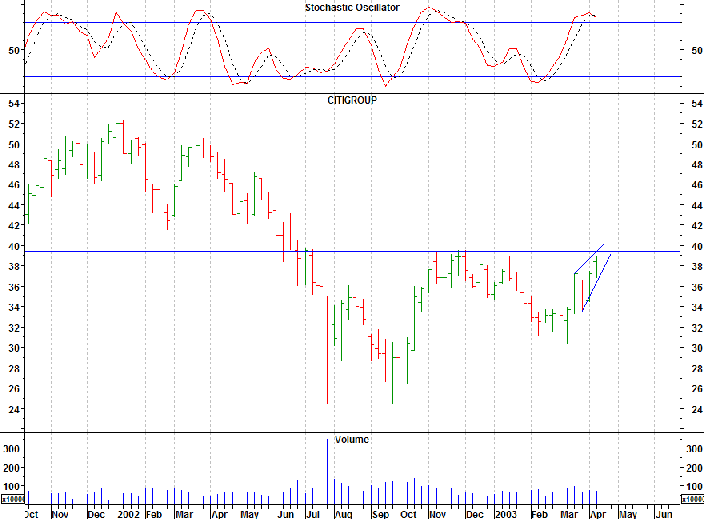704x520 pixels.
Task: Click the left volume axis label 300
Action: click(11, 449)
